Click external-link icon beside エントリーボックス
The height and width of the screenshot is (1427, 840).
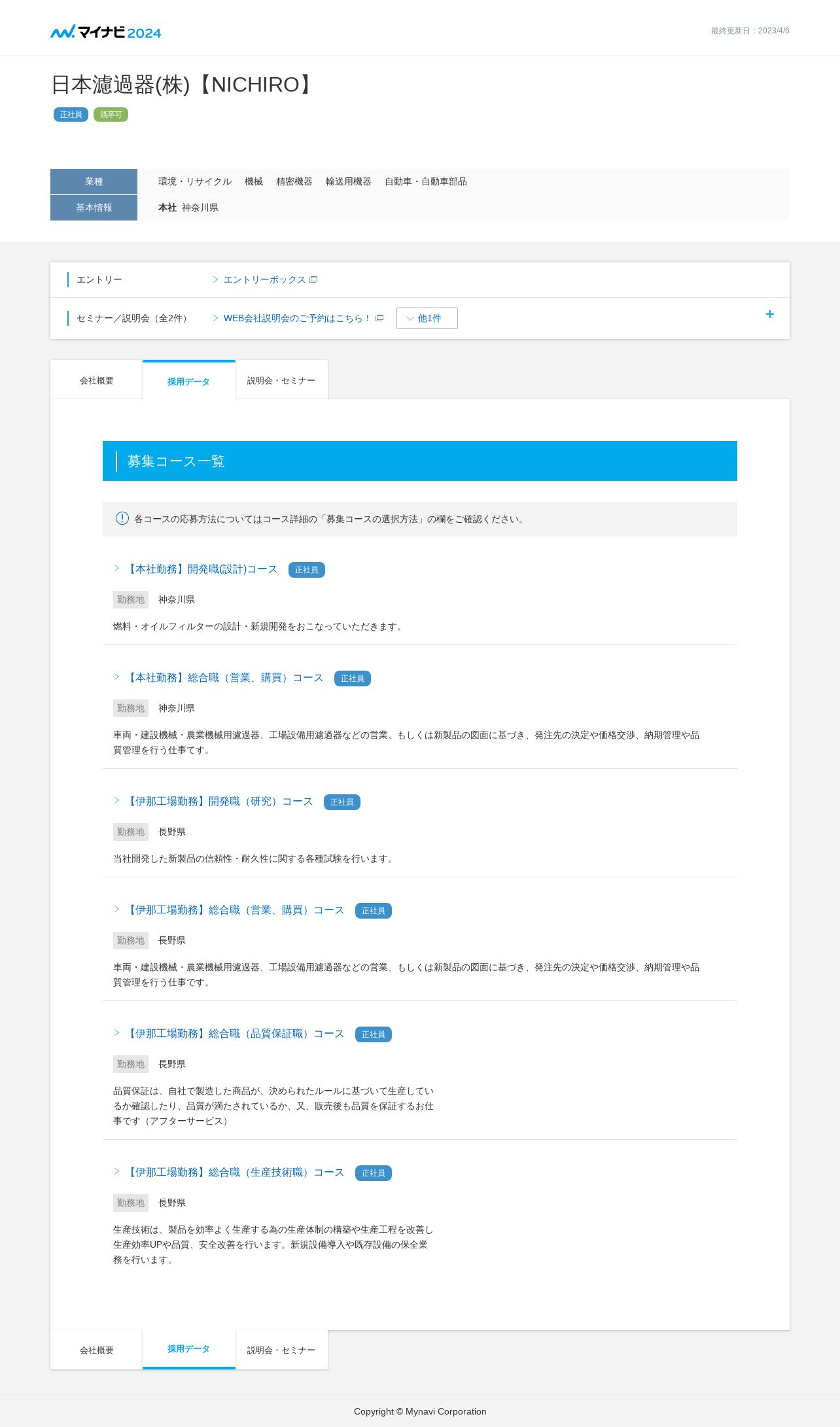coord(313,279)
